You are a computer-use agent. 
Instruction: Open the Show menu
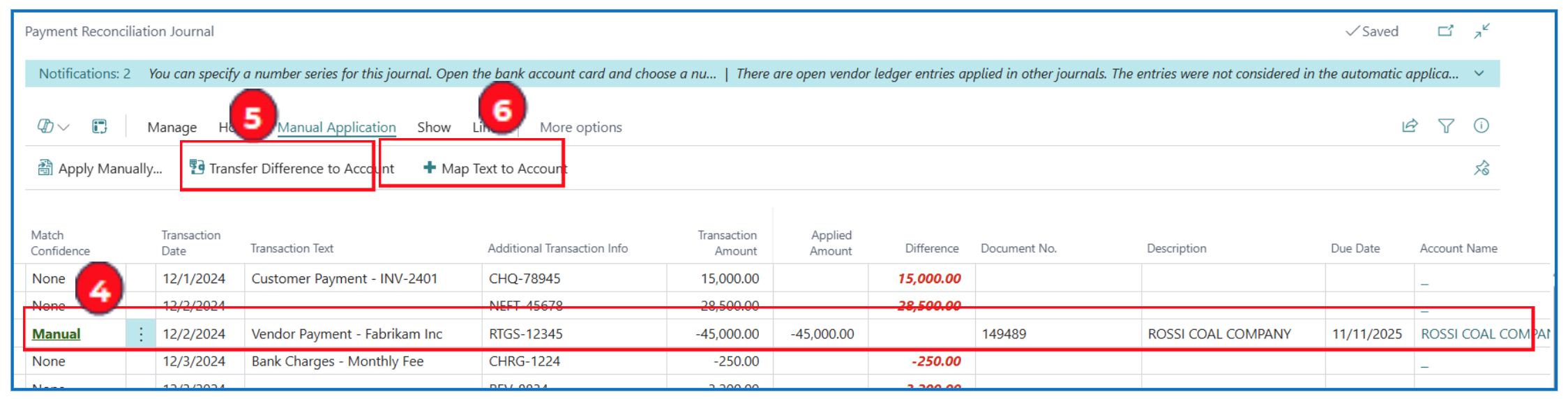pyautogui.click(x=433, y=127)
